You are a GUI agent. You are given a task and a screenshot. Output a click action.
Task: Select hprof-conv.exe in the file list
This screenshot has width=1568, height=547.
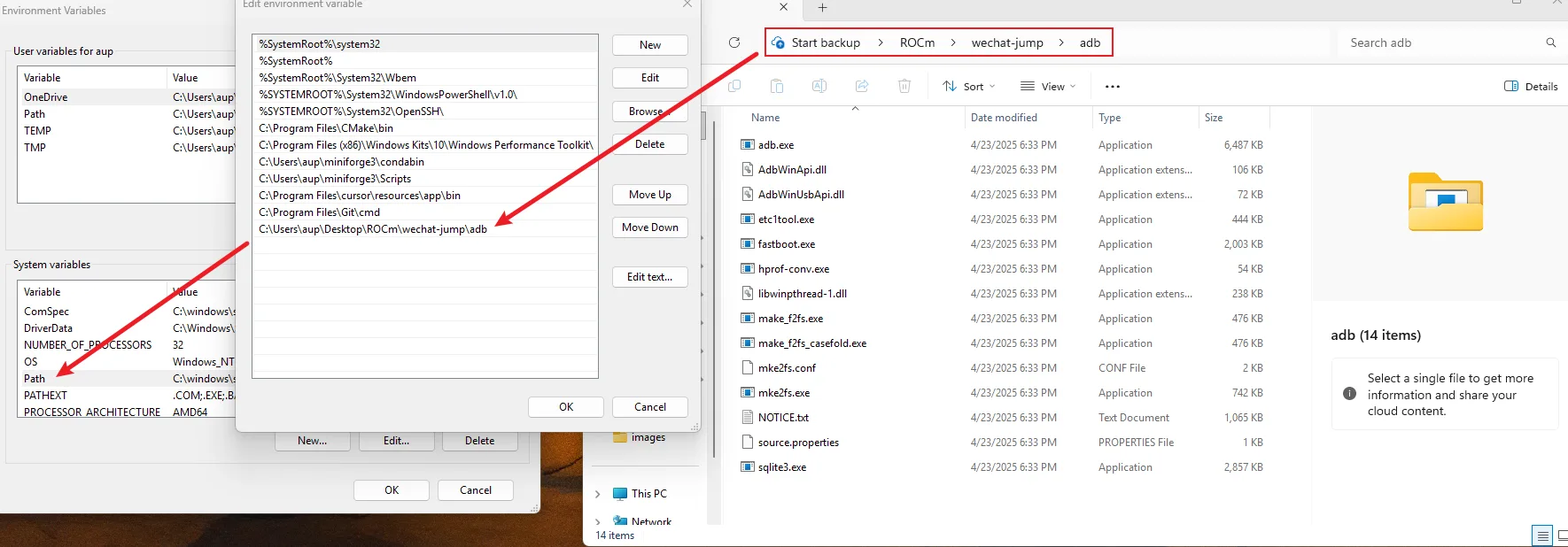tap(1003, 268)
